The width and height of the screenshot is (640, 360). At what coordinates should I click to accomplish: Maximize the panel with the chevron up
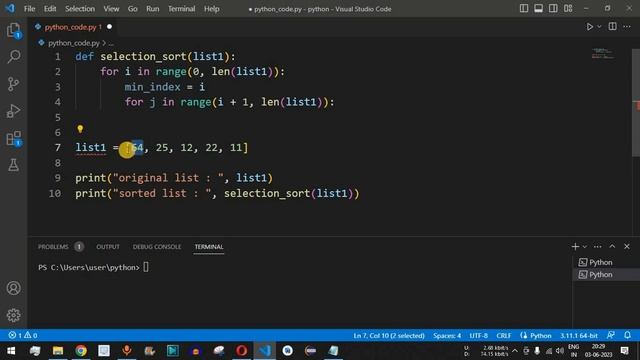612,246
